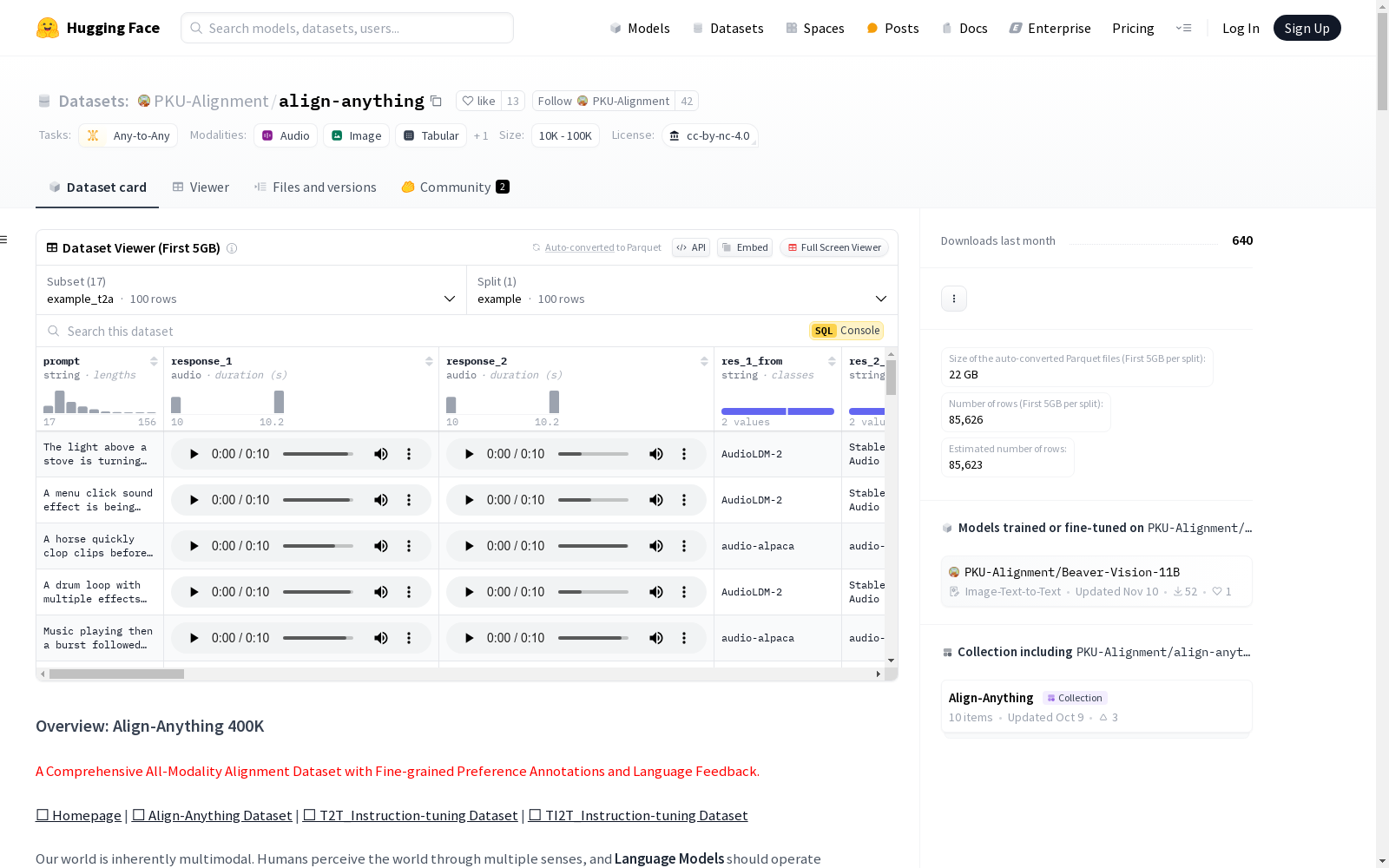1389x868 pixels.
Task: Switch to the Dataset card tab
Action: click(x=97, y=187)
